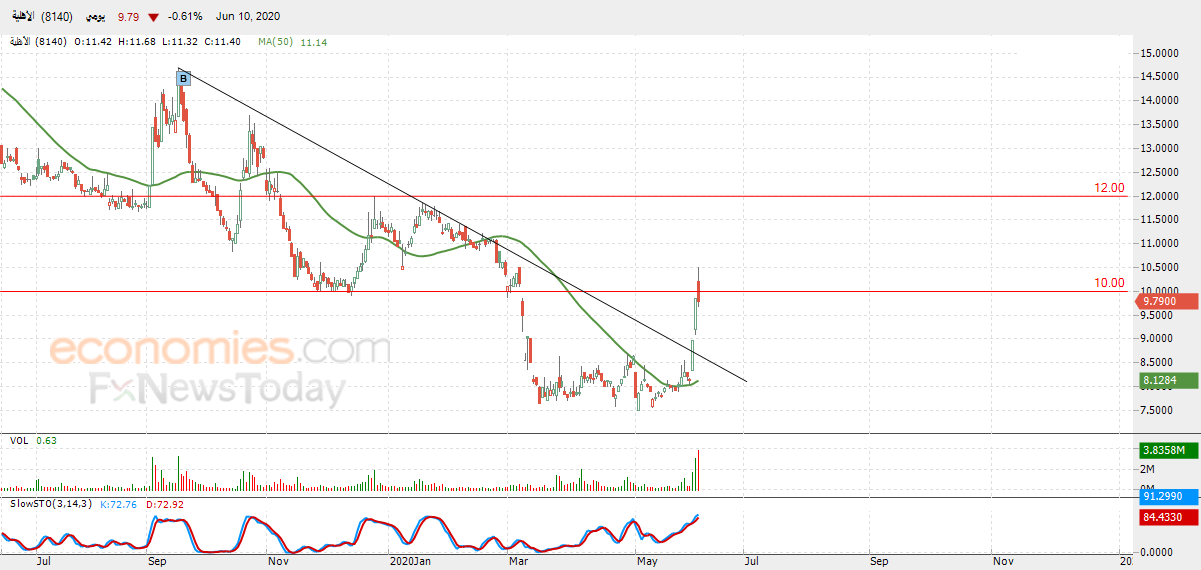Viewport: 1201px width, 570px height.
Task: Click the red 12.00 resistance line label
Action: point(1109,188)
